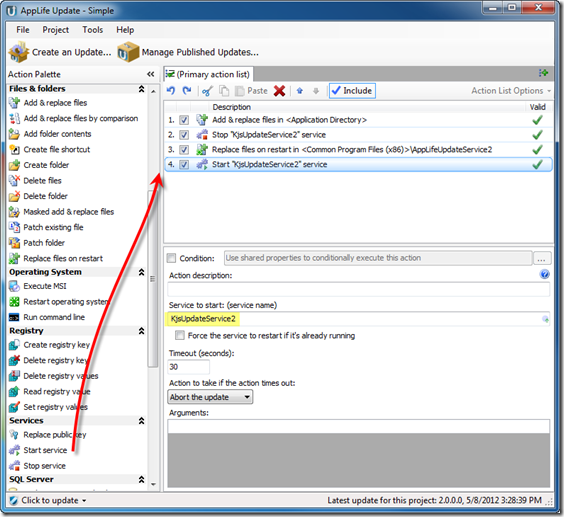Click the Patch folder icon
564x517 pixels.
point(14,243)
